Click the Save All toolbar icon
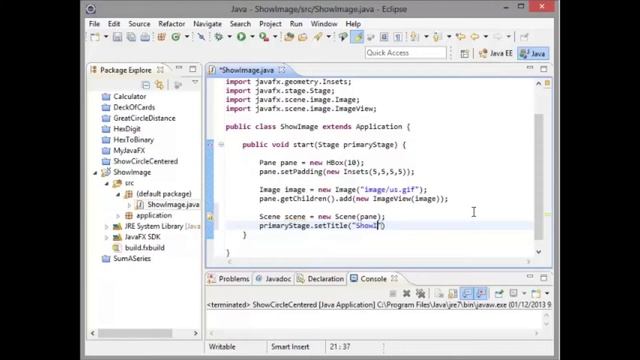 click(131, 37)
